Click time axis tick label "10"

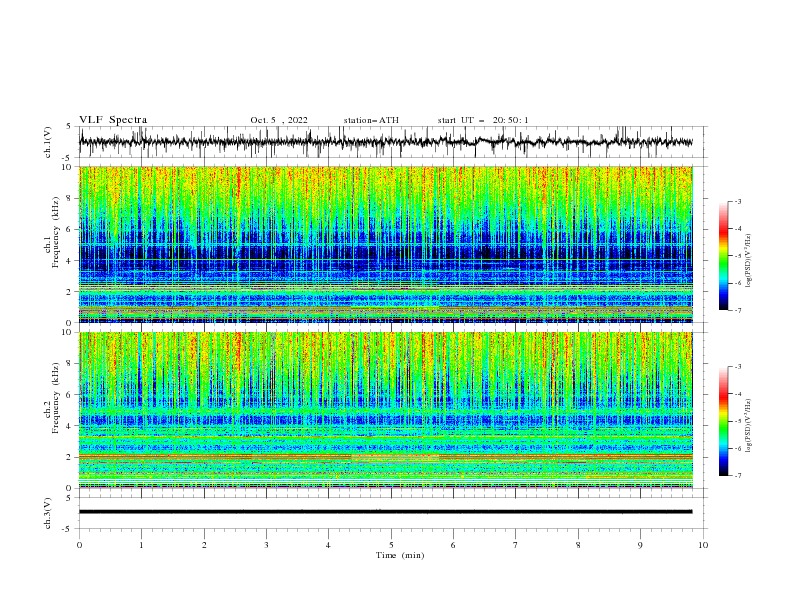tap(703, 545)
